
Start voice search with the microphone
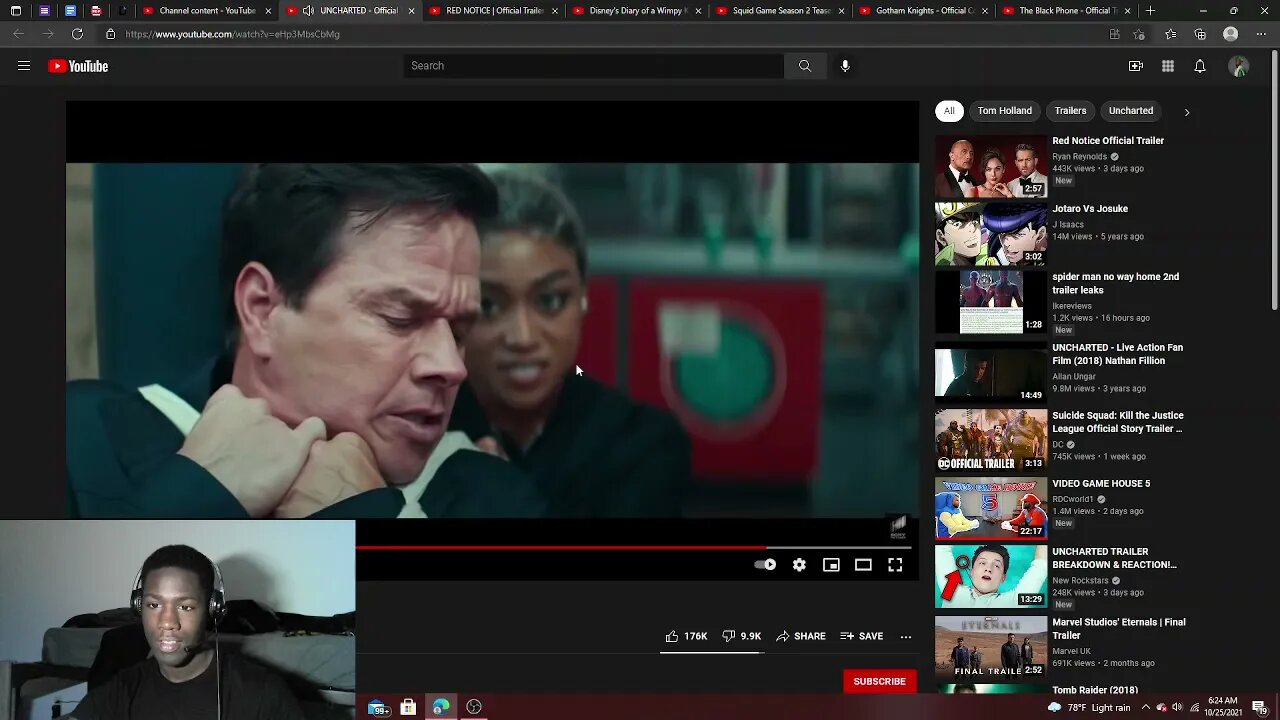point(845,66)
